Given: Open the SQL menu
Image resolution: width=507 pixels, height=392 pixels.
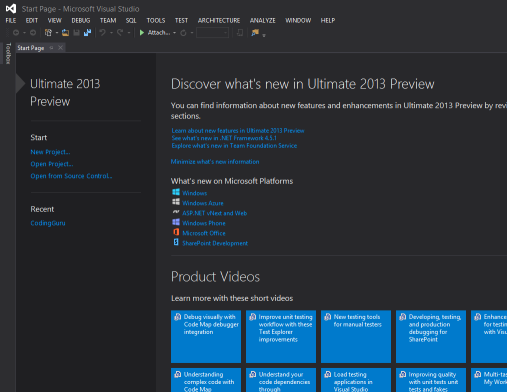Looking at the screenshot, I should [131, 21].
